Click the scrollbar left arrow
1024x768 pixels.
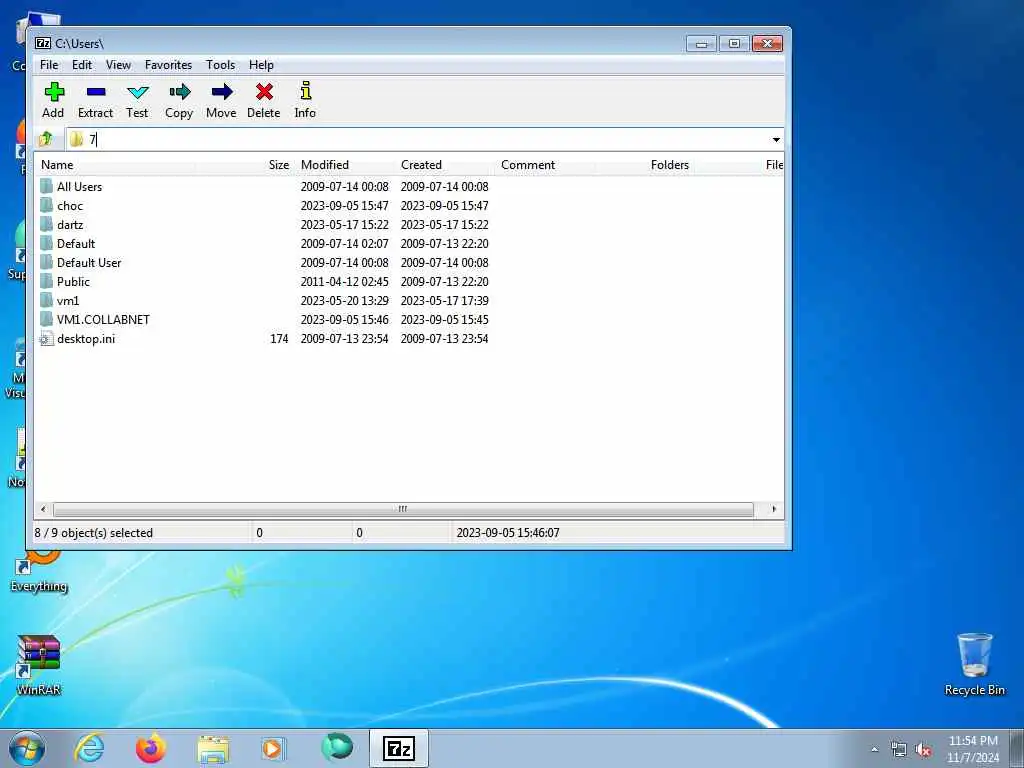(x=43, y=509)
